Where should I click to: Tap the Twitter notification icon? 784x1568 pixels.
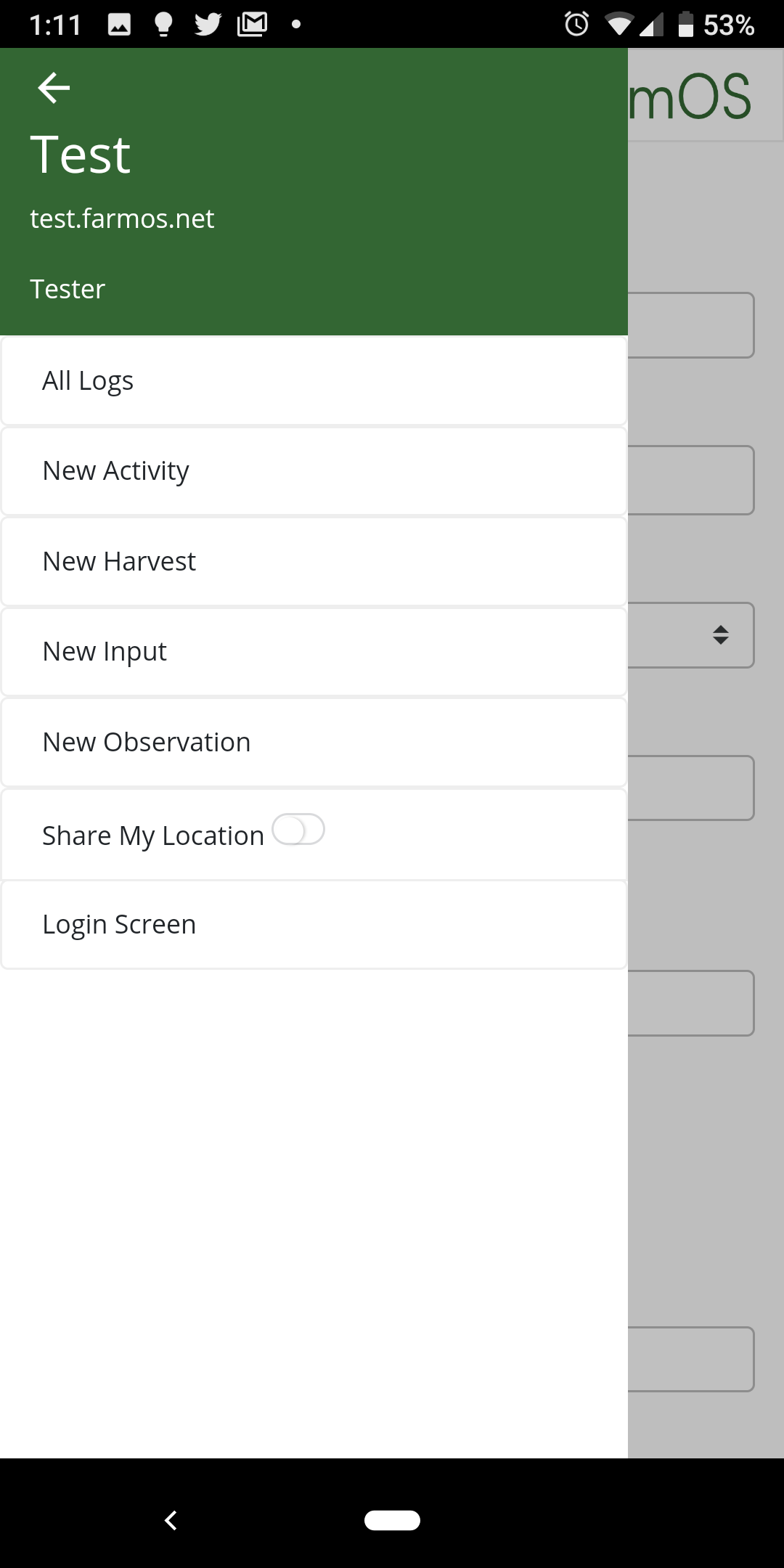[208, 24]
